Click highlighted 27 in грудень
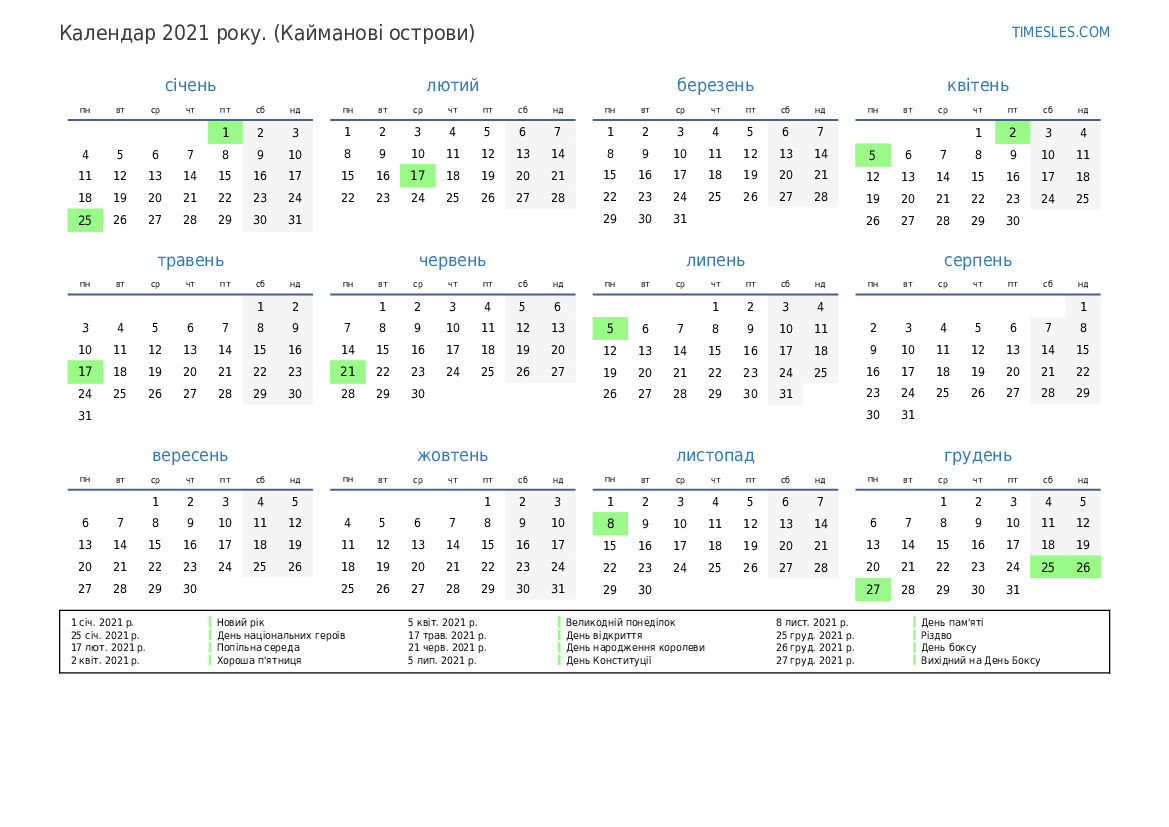1169x827 pixels. [872, 590]
